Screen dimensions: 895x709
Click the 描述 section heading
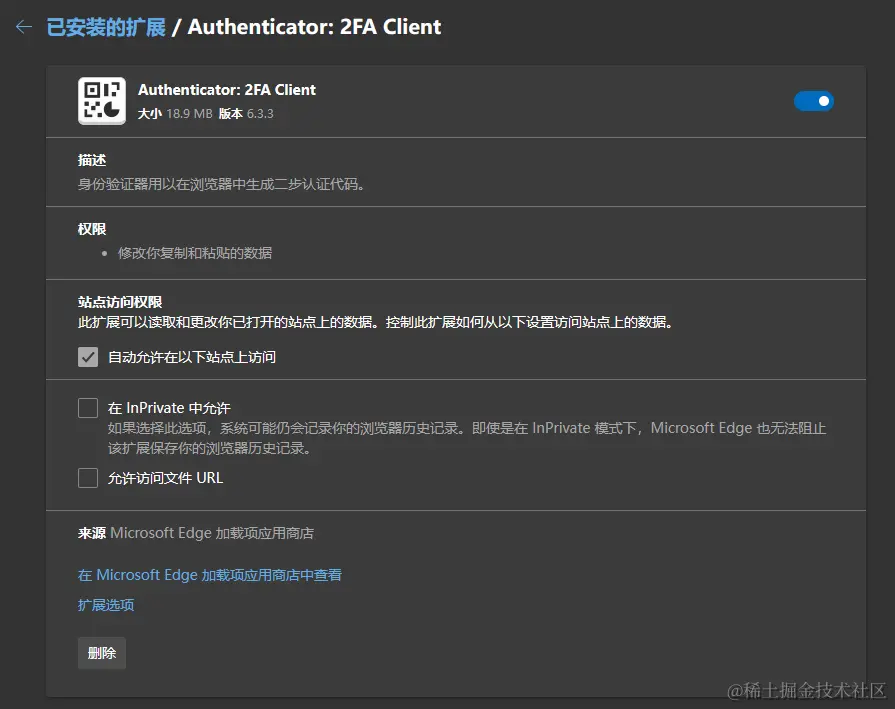(92, 160)
